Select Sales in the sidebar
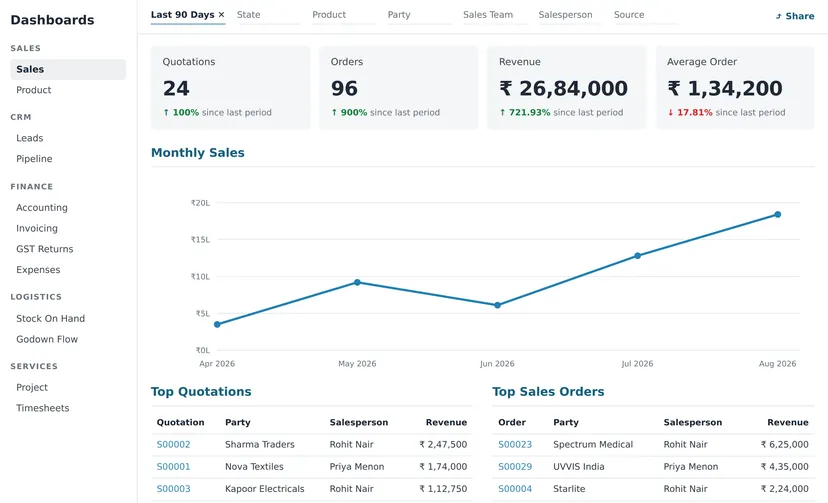The image size is (828, 503). pyautogui.click(x=68, y=69)
